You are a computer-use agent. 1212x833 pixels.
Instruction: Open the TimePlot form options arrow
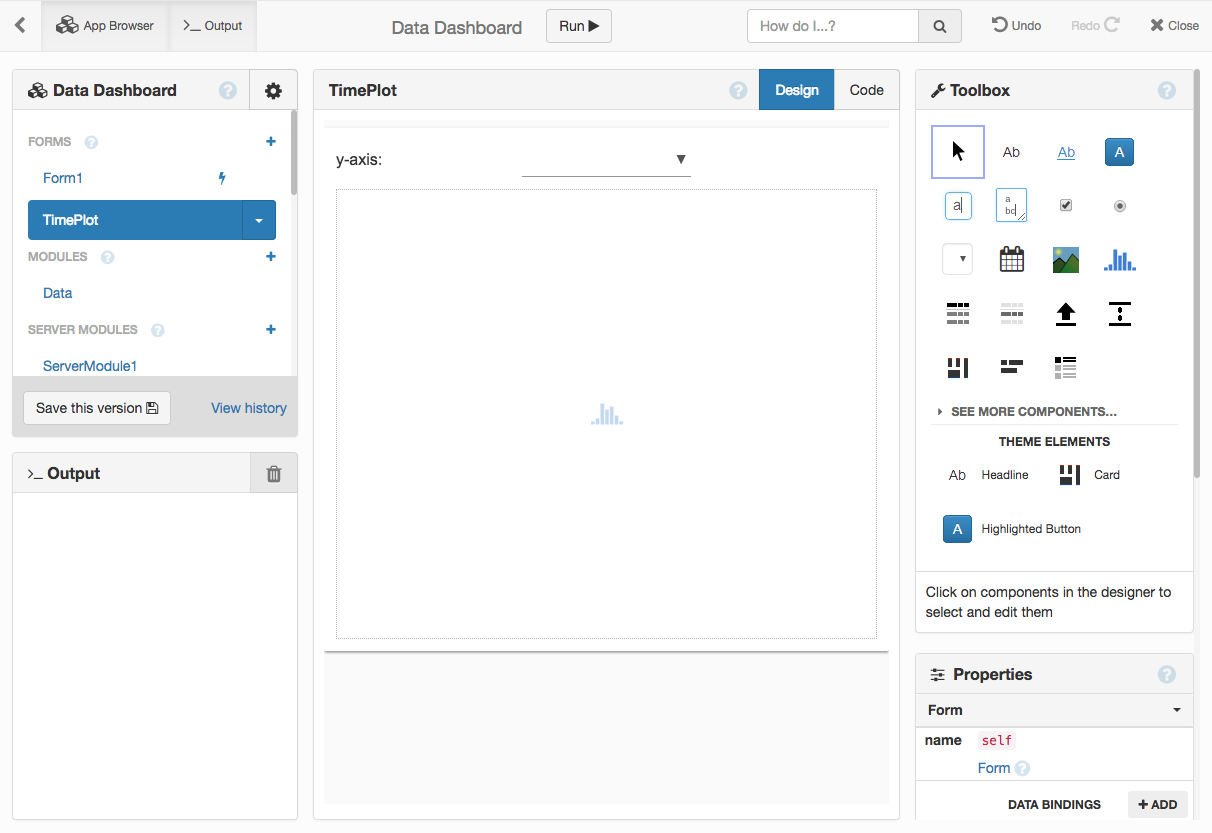tap(259, 220)
